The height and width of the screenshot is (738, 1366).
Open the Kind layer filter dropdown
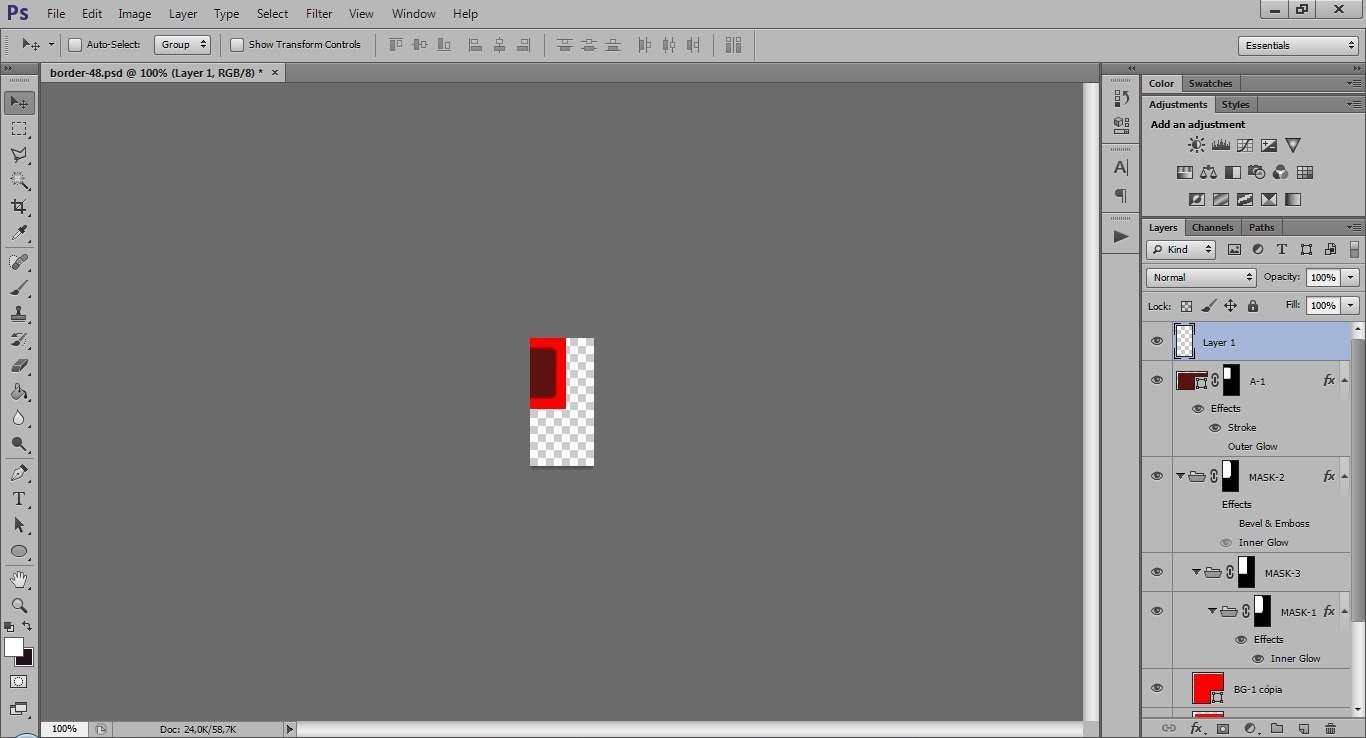1181,250
